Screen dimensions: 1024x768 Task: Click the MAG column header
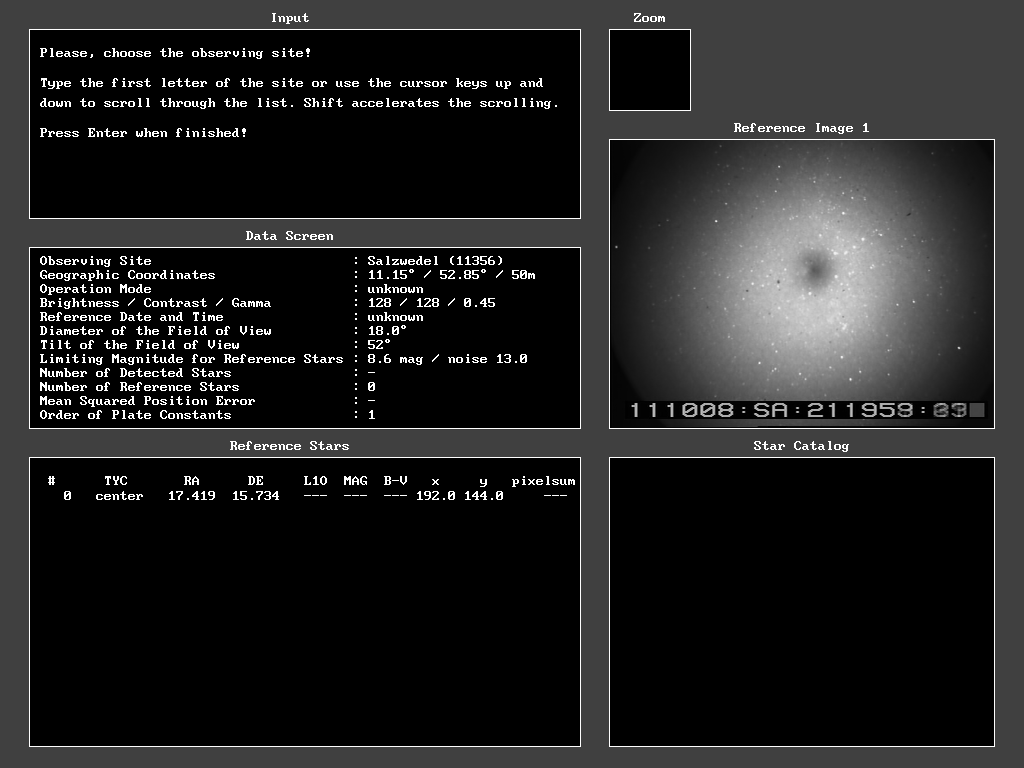point(355,481)
